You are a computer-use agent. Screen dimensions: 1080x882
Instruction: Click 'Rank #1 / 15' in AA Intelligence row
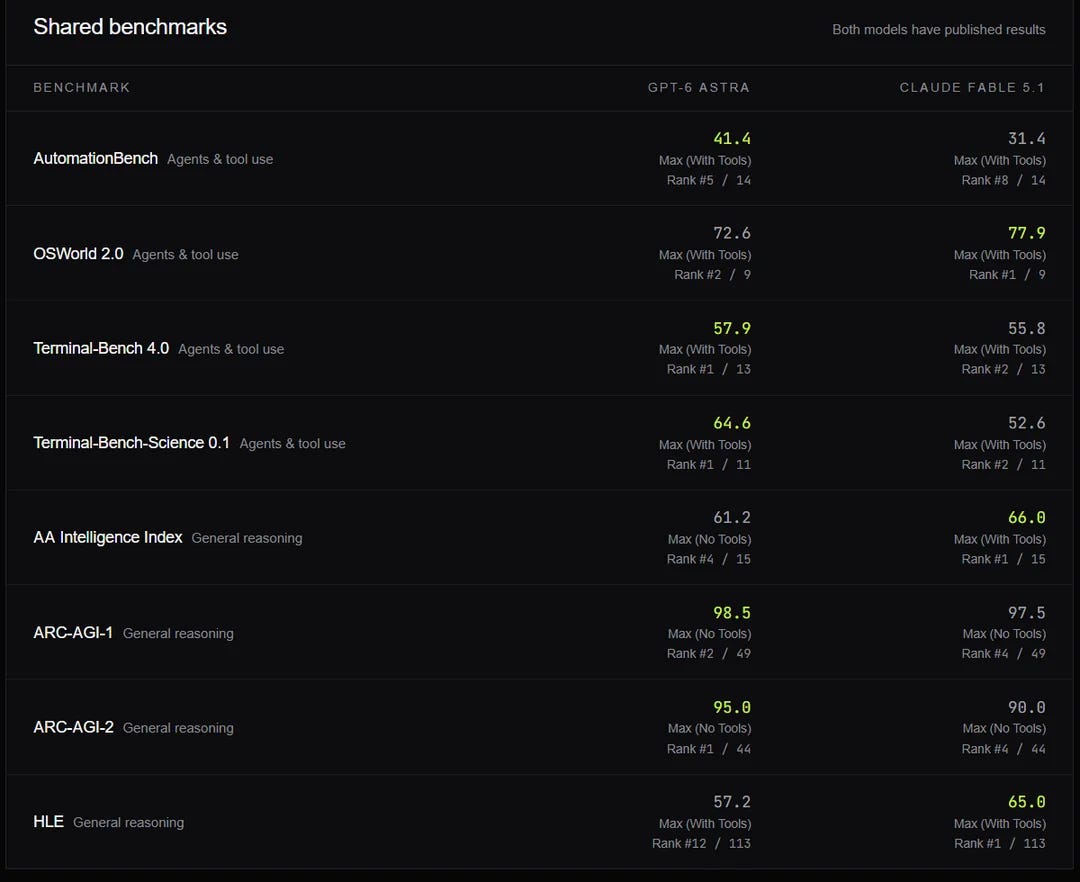(1004, 559)
